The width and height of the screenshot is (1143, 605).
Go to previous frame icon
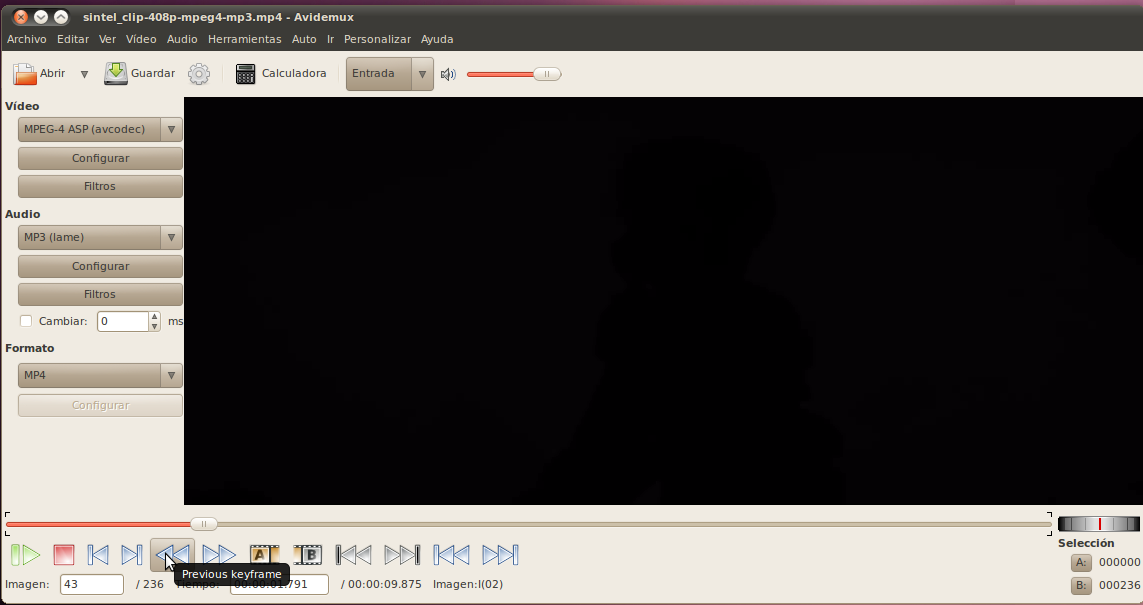[x=98, y=555]
